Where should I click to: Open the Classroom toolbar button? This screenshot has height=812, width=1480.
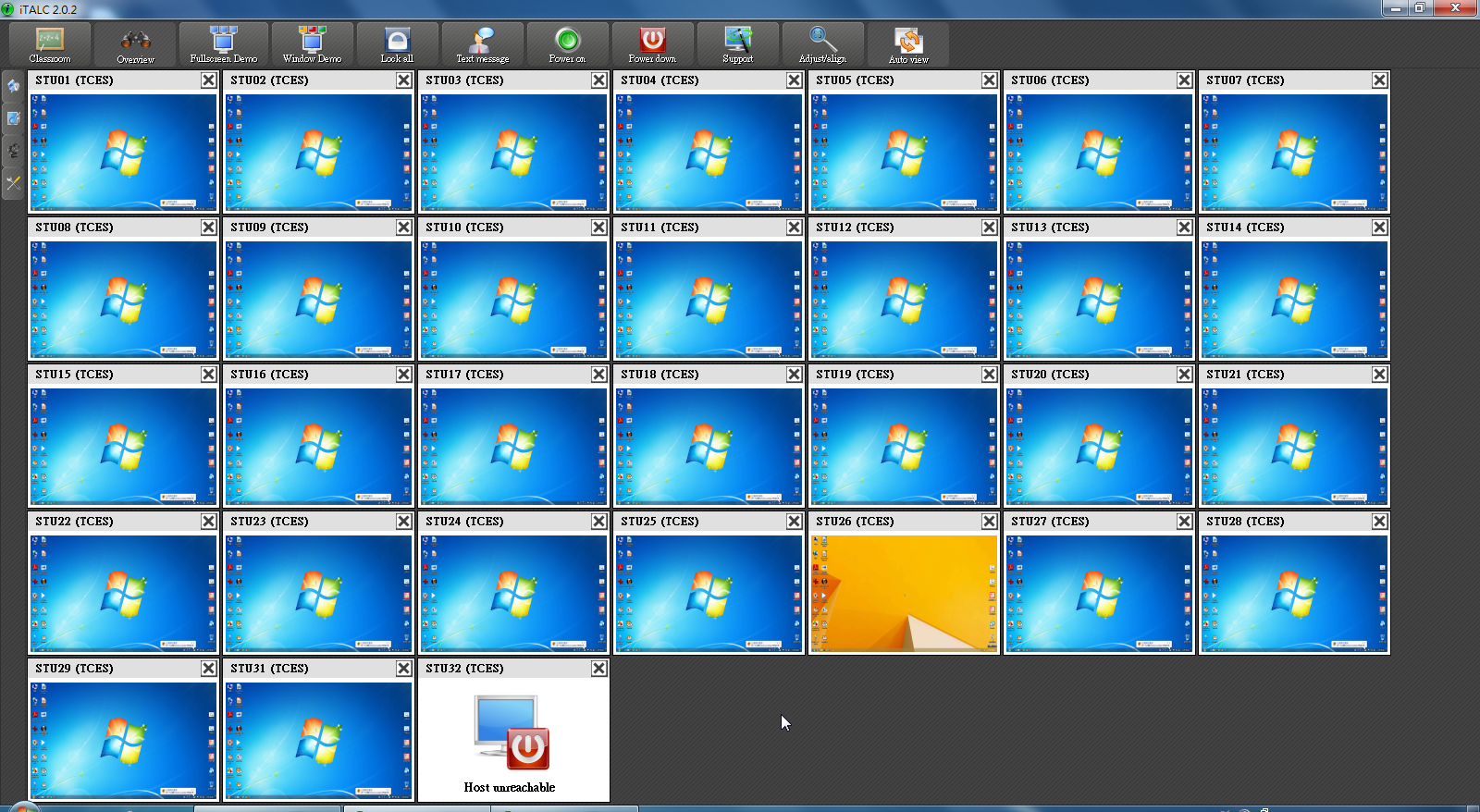click(x=50, y=44)
